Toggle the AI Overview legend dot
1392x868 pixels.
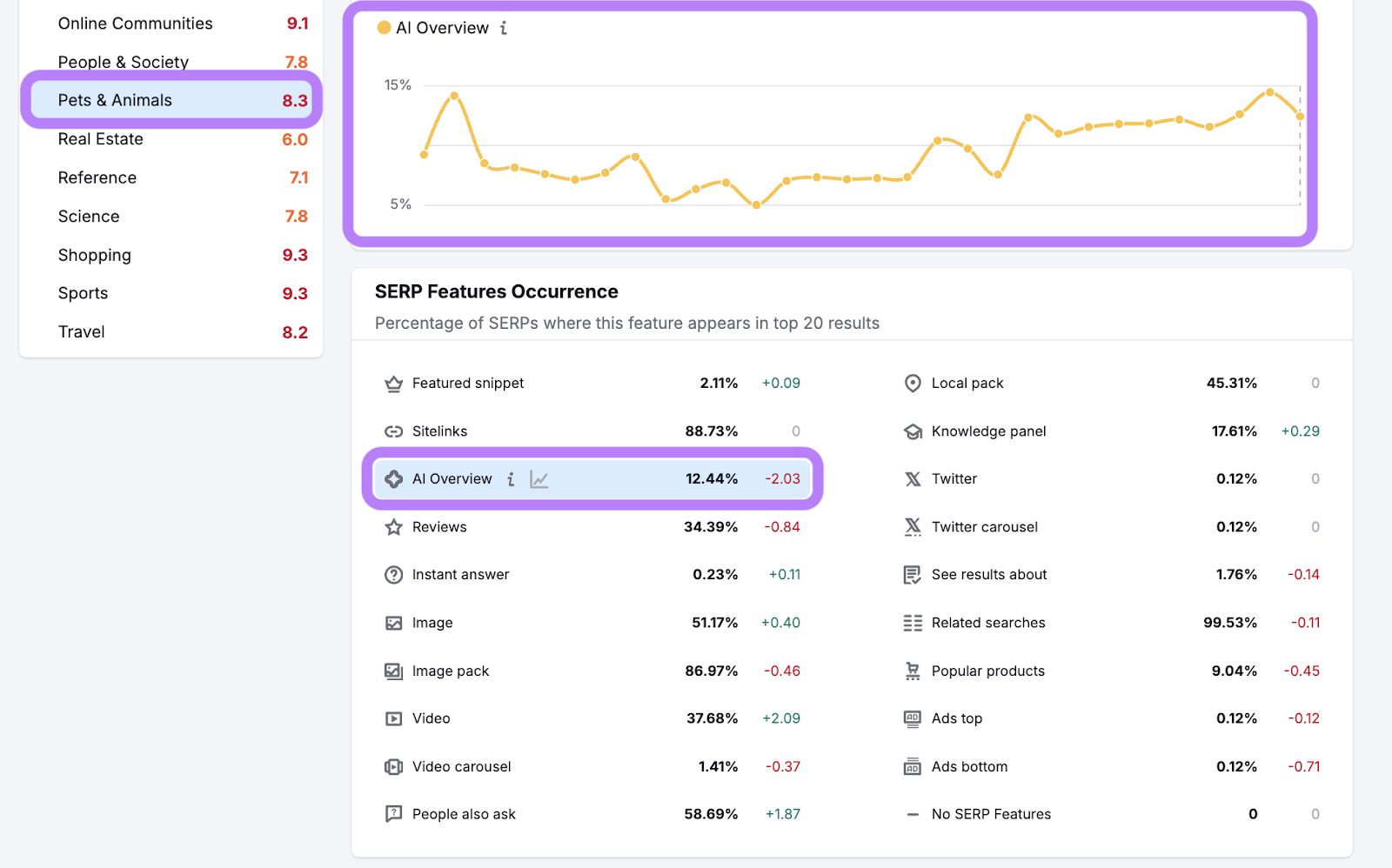point(384,28)
